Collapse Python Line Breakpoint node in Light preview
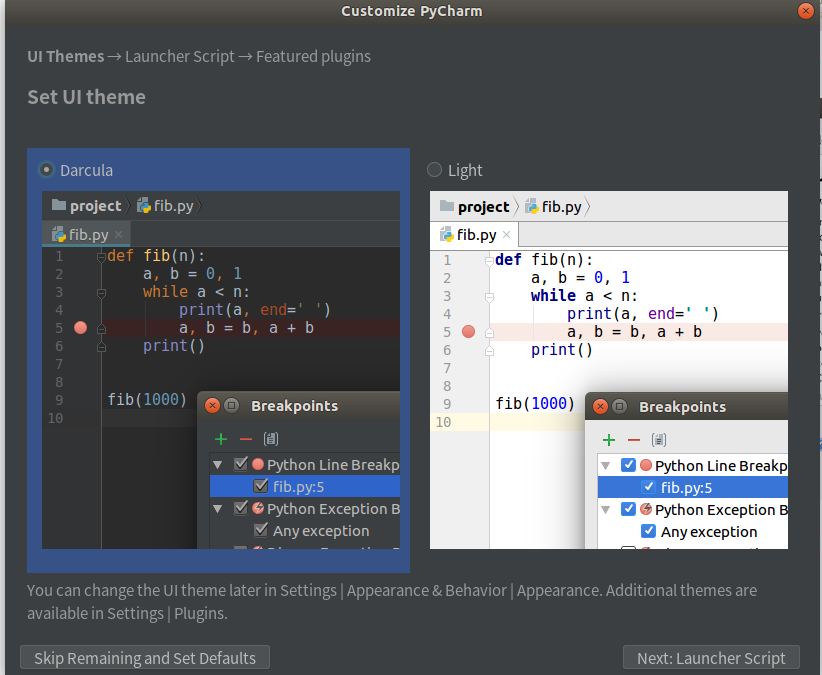This screenshot has width=822, height=675. tap(605, 466)
